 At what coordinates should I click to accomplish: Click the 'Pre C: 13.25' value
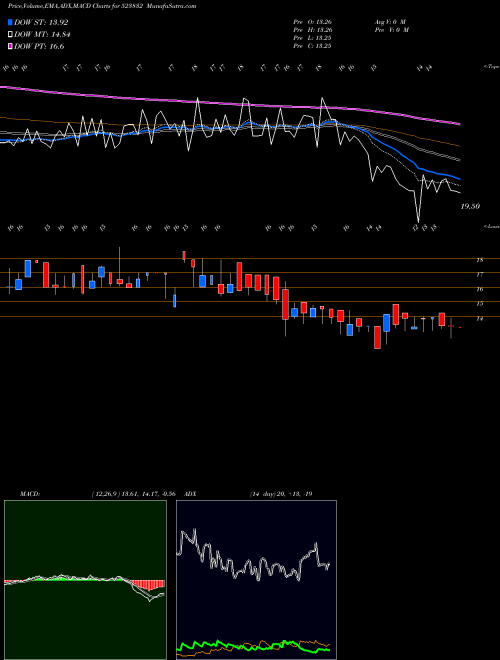click(x=312, y=46)
